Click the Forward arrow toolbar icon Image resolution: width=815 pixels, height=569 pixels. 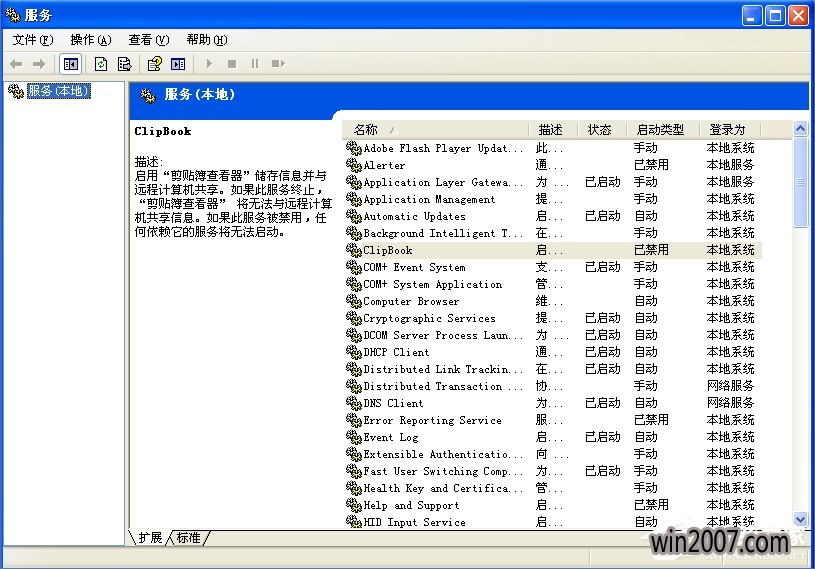click(39, 64)
